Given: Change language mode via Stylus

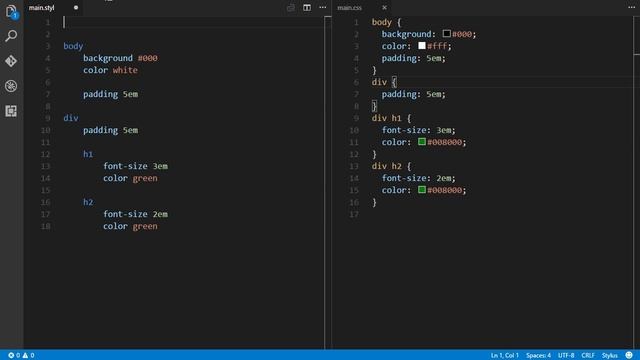Looking at the screenshot, I should [x=609, y=356].
